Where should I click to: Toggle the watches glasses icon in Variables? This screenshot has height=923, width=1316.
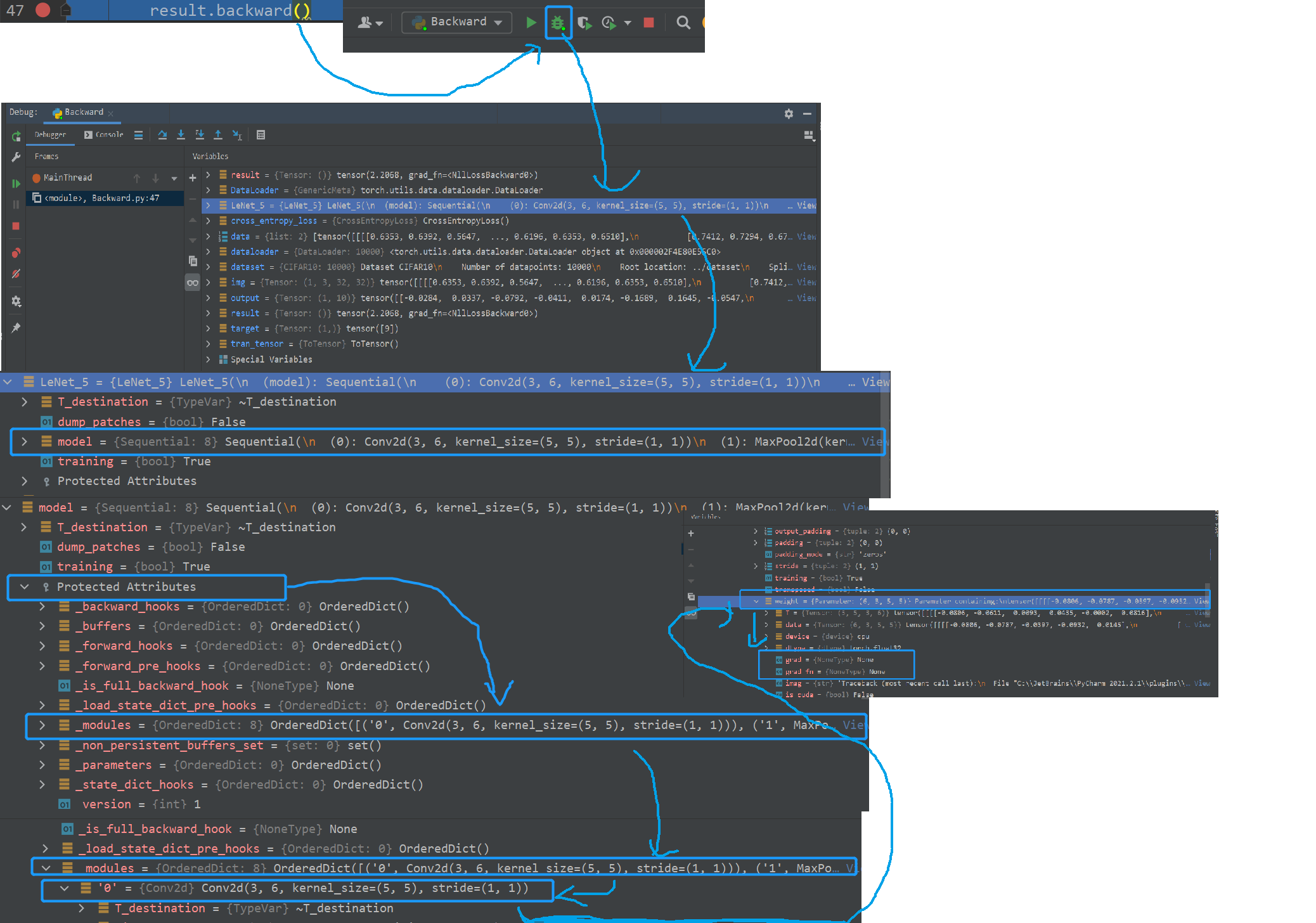(193, 283)
